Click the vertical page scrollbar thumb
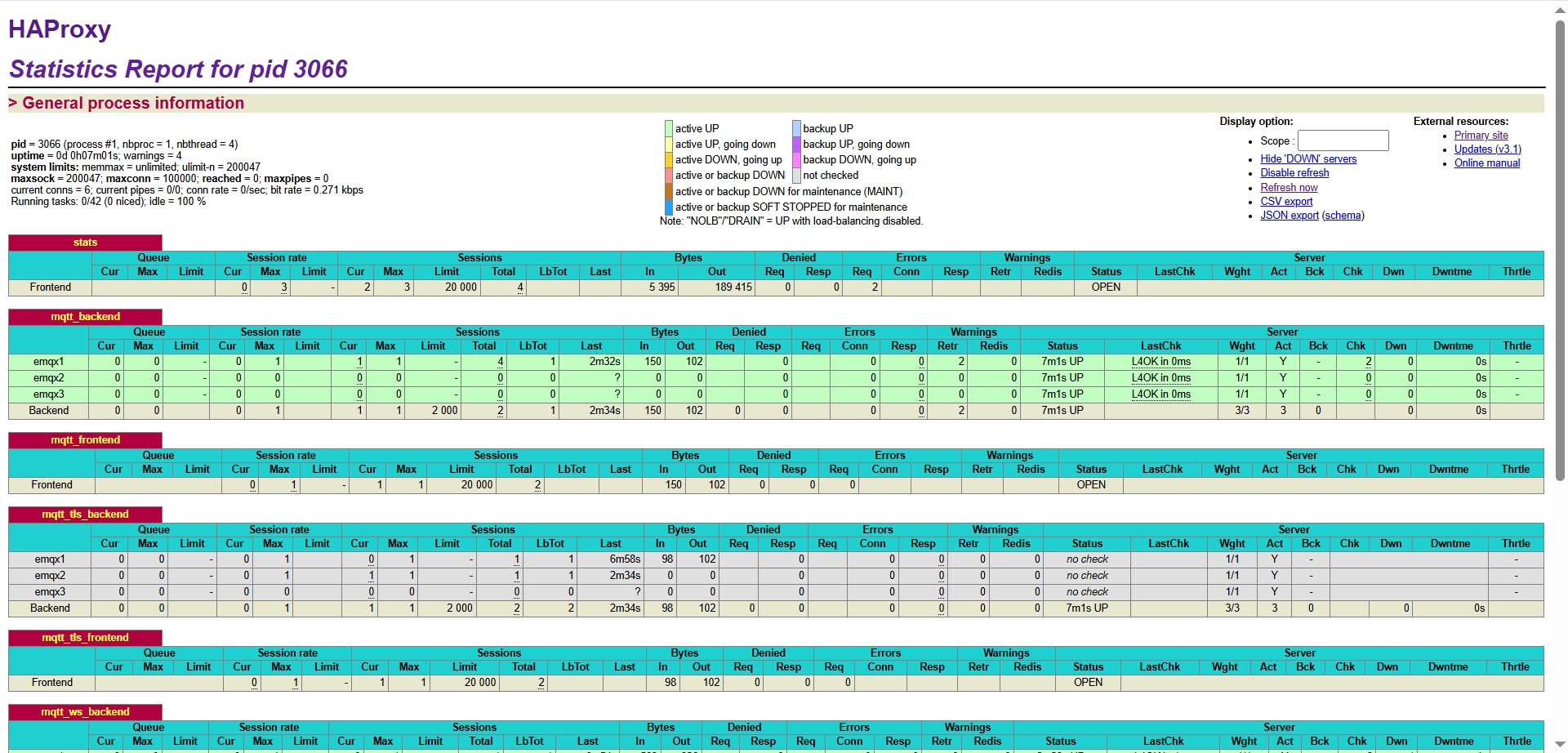Viewport: 1568px width, 753px height. coord(1560,245)
